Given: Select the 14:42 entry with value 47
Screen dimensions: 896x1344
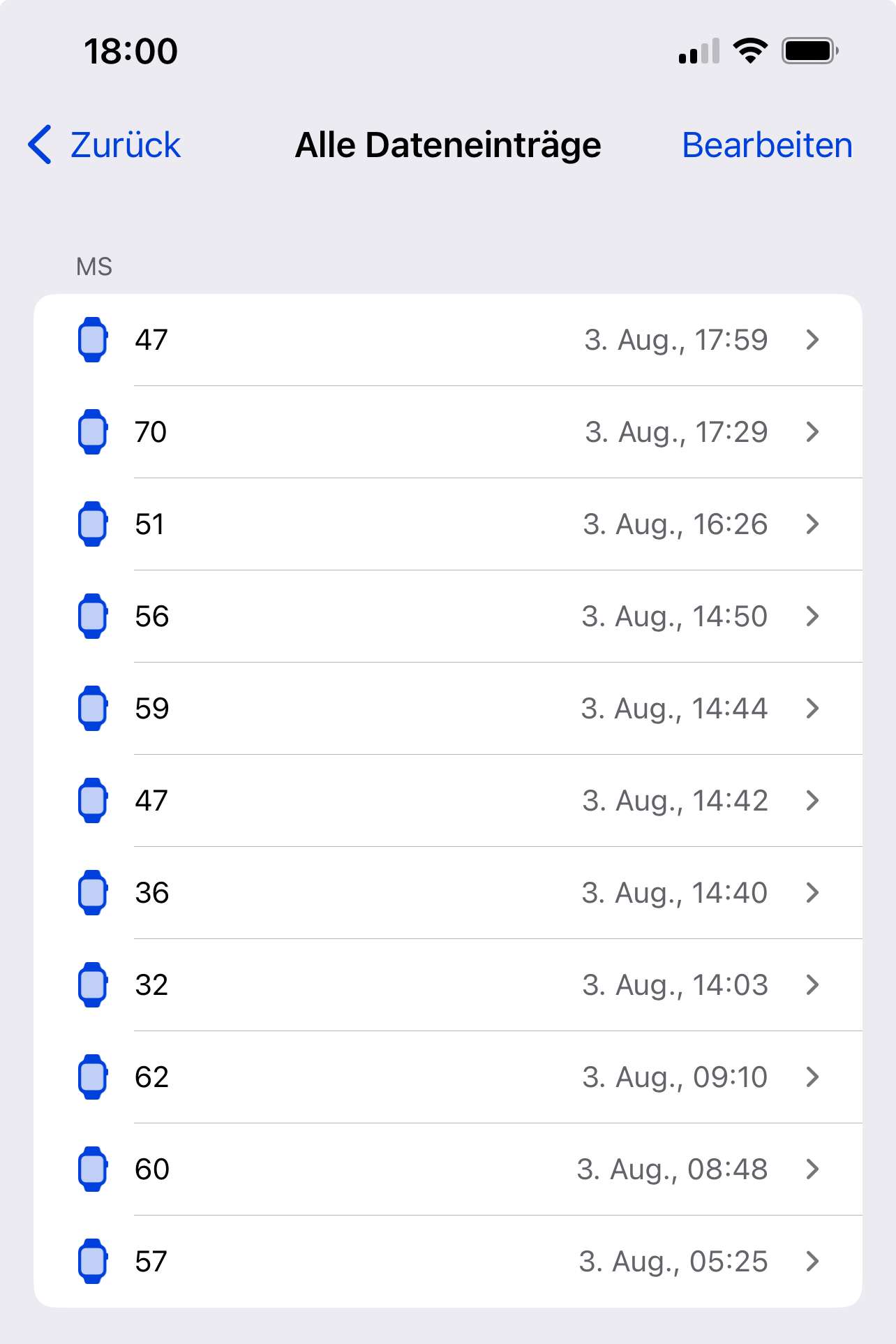Looking at the screenshot, I should pyautogui.click(x=448, y=800).
